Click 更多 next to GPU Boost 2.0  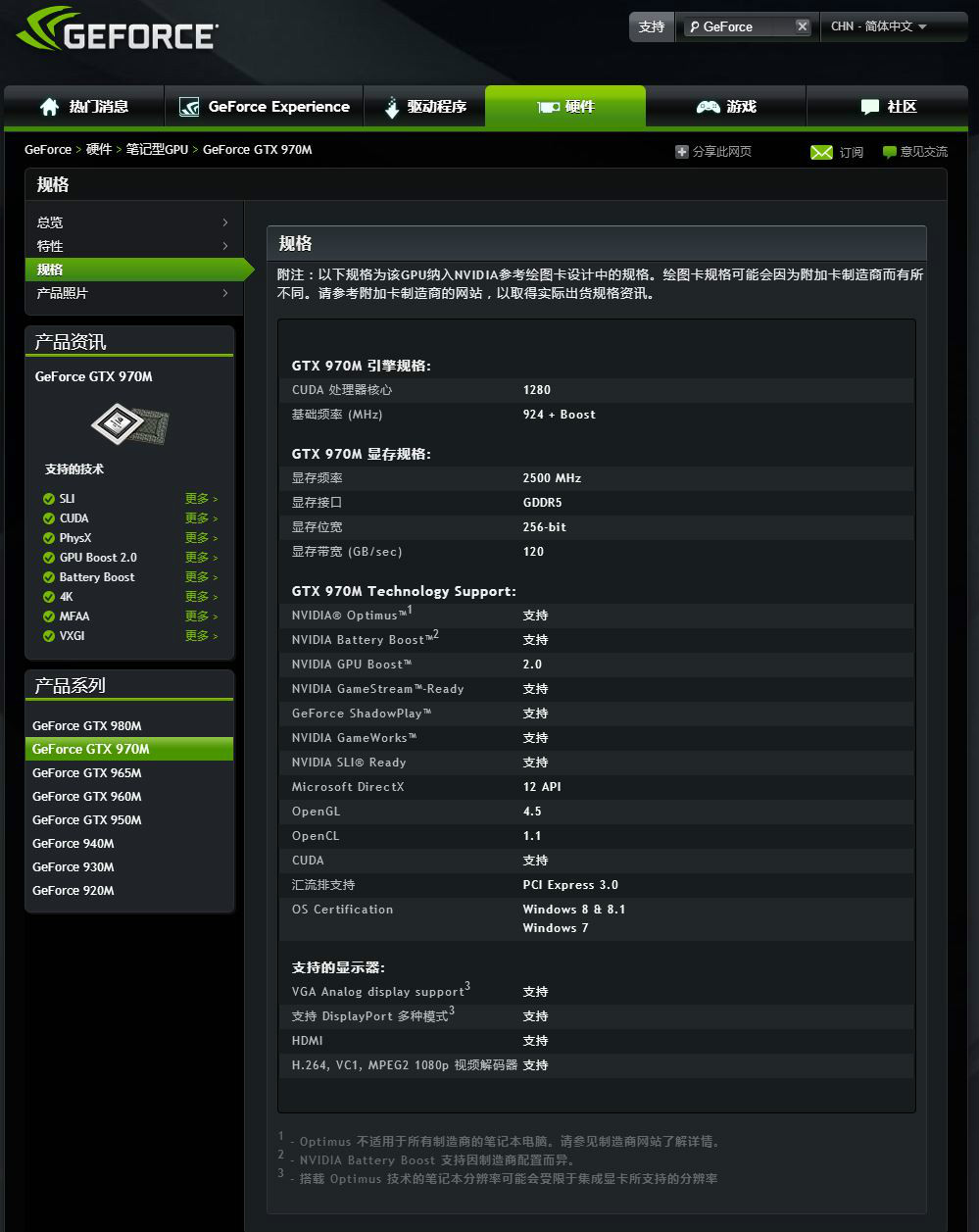201,558
